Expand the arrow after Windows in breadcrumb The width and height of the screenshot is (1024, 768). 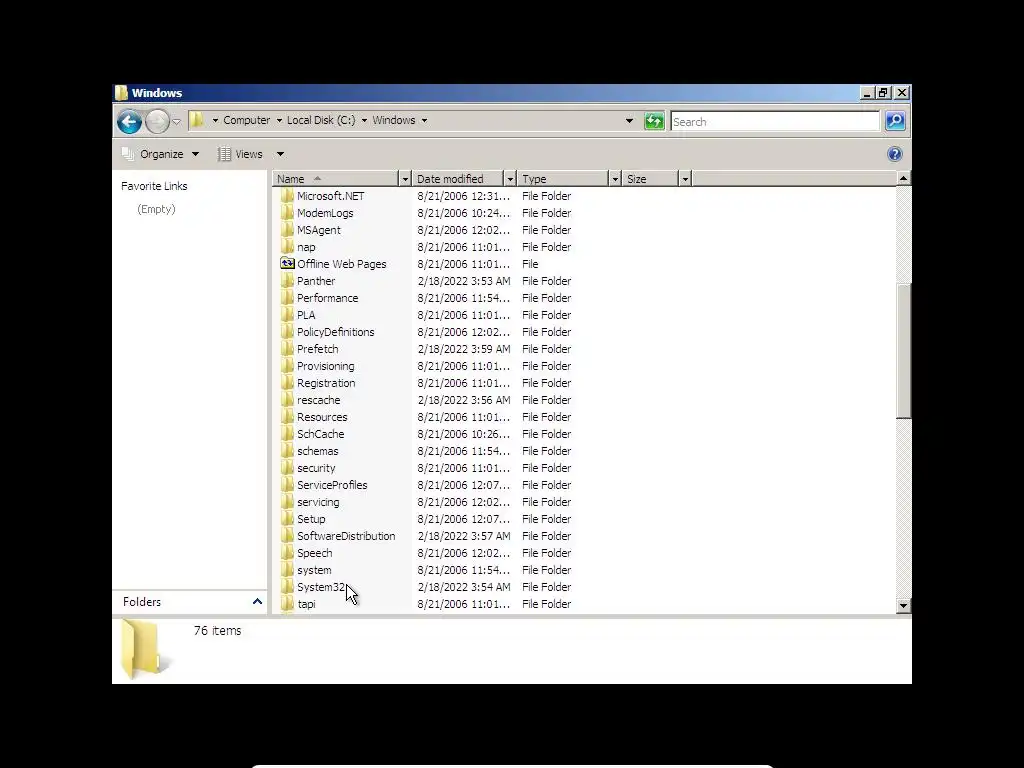pyautogui.click(x=424, y=120)
